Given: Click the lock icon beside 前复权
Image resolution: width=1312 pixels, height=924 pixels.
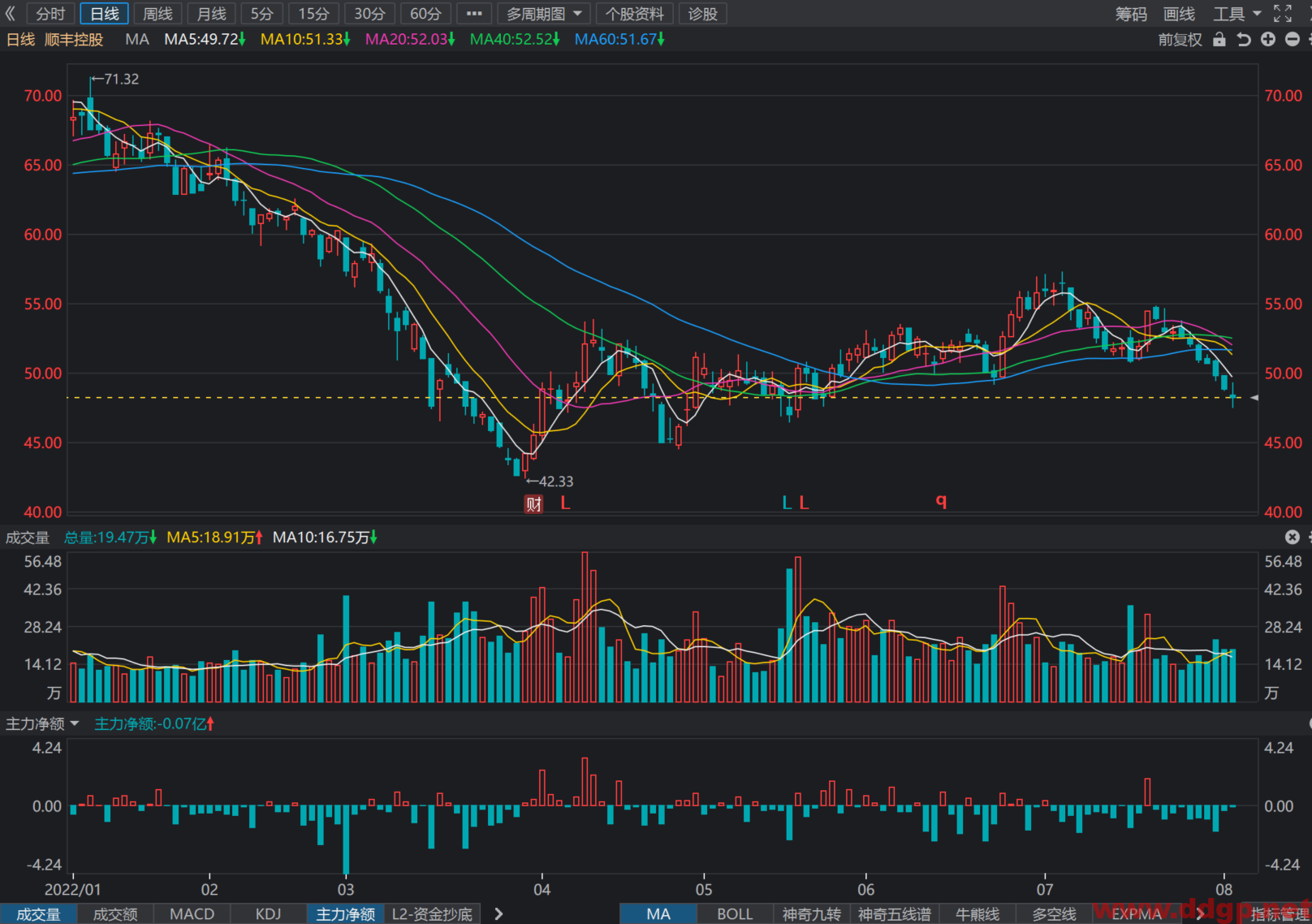Looking at the screenshot, I should tap(1219, 39).
